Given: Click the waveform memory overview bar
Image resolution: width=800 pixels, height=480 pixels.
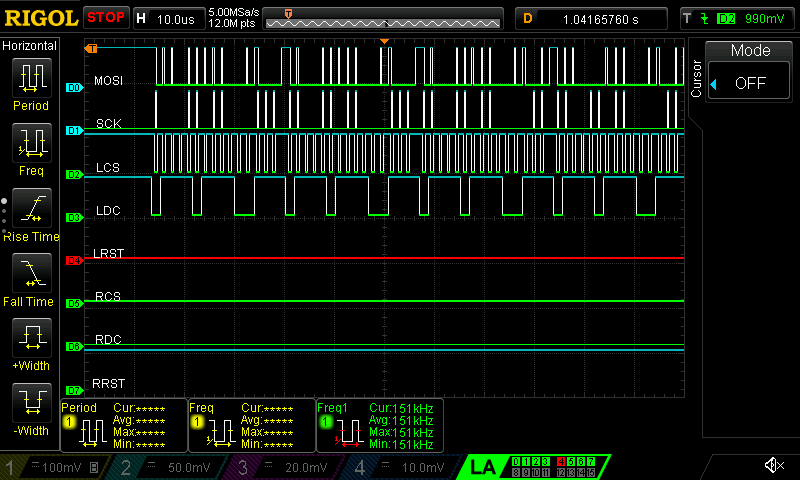Looking at the screenshot, I should point(383,19).
